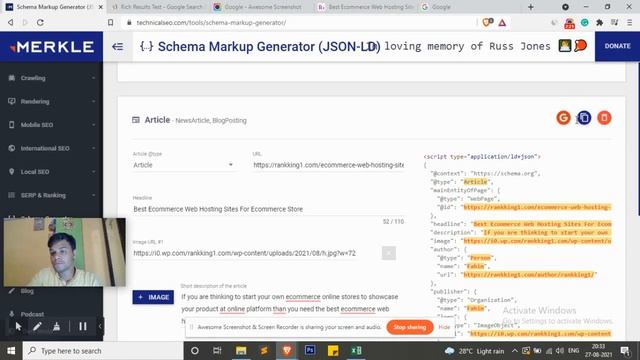Click the Russ Jones memorial photo icon
The width and height of the screenshot is (640, 360).
564,46
